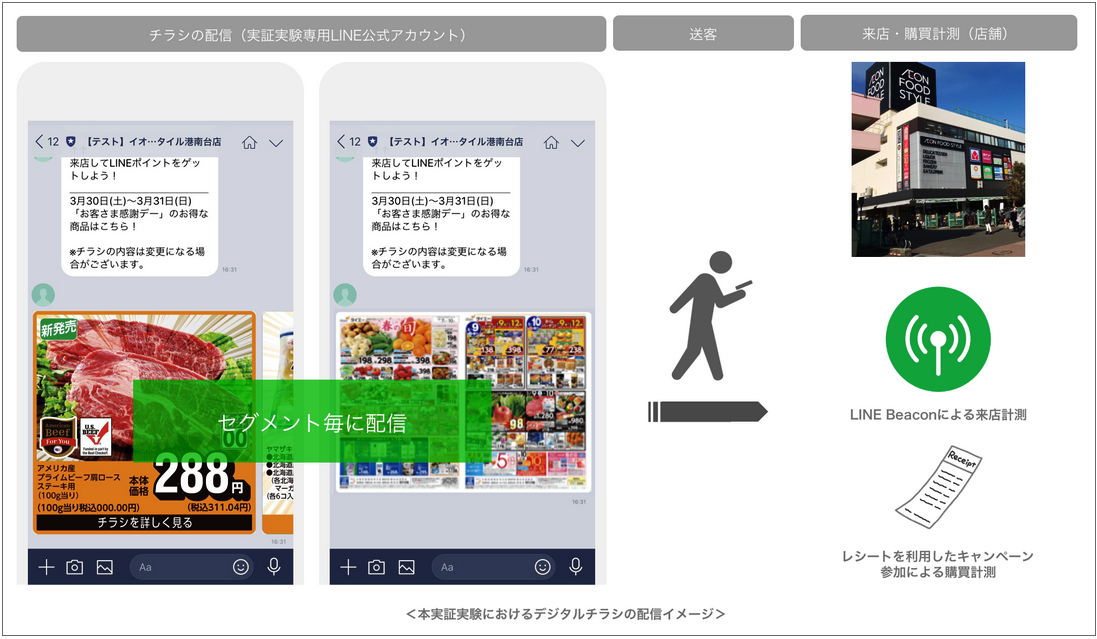Image resolution: width=1097 pixels, height=639 pixels.
Task: Click the green セグメント毎に配信 banner
Action: click(x=312, y=422)
